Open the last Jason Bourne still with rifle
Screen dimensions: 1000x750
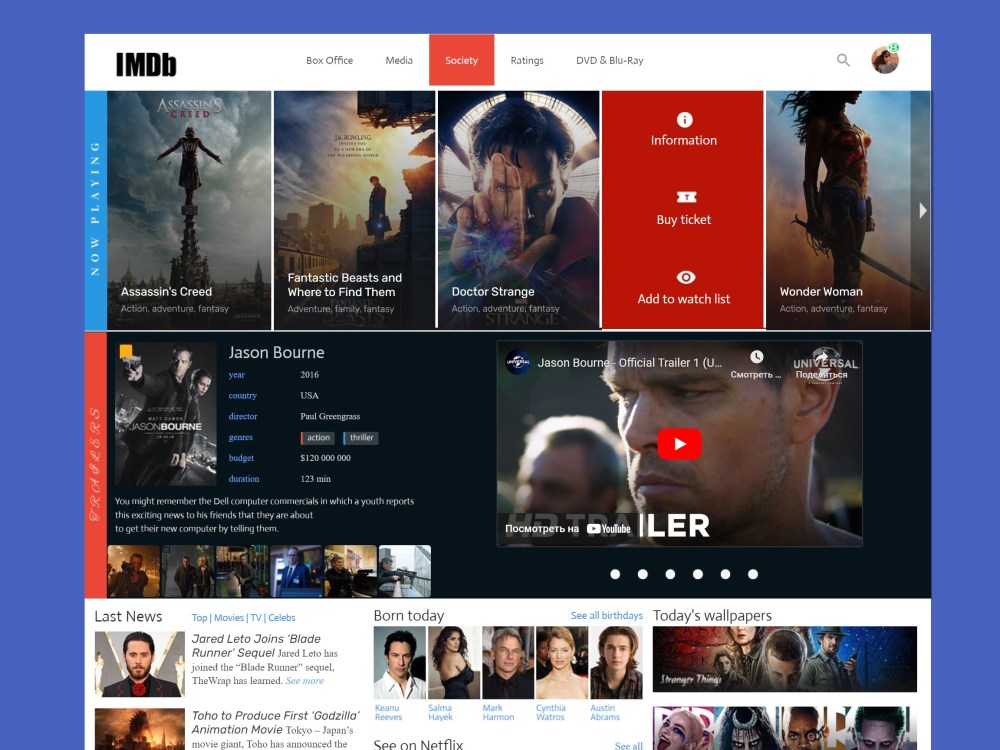click(405, 571)
